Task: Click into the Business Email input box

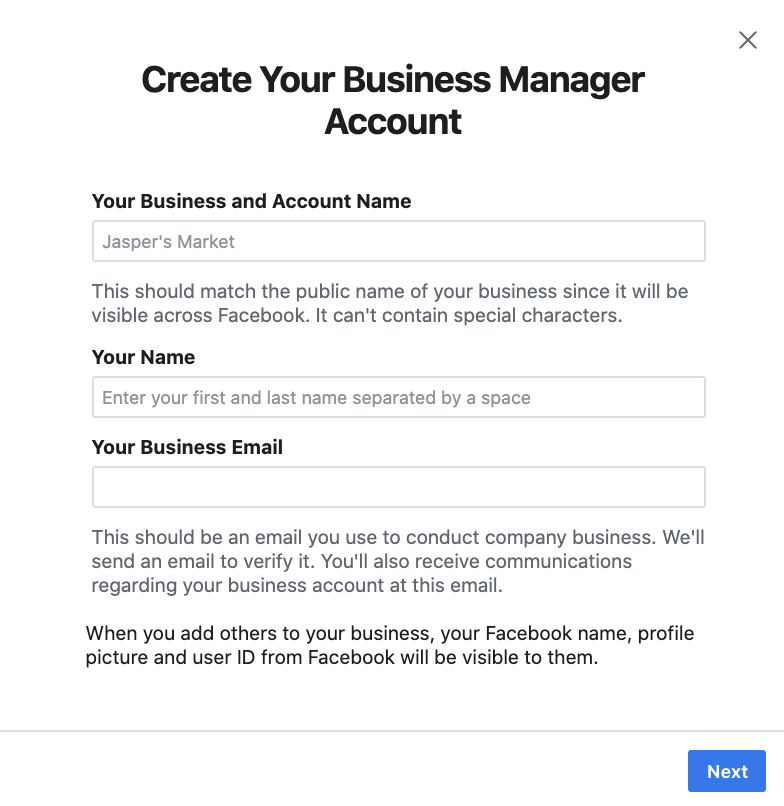Action: (398, 487)
